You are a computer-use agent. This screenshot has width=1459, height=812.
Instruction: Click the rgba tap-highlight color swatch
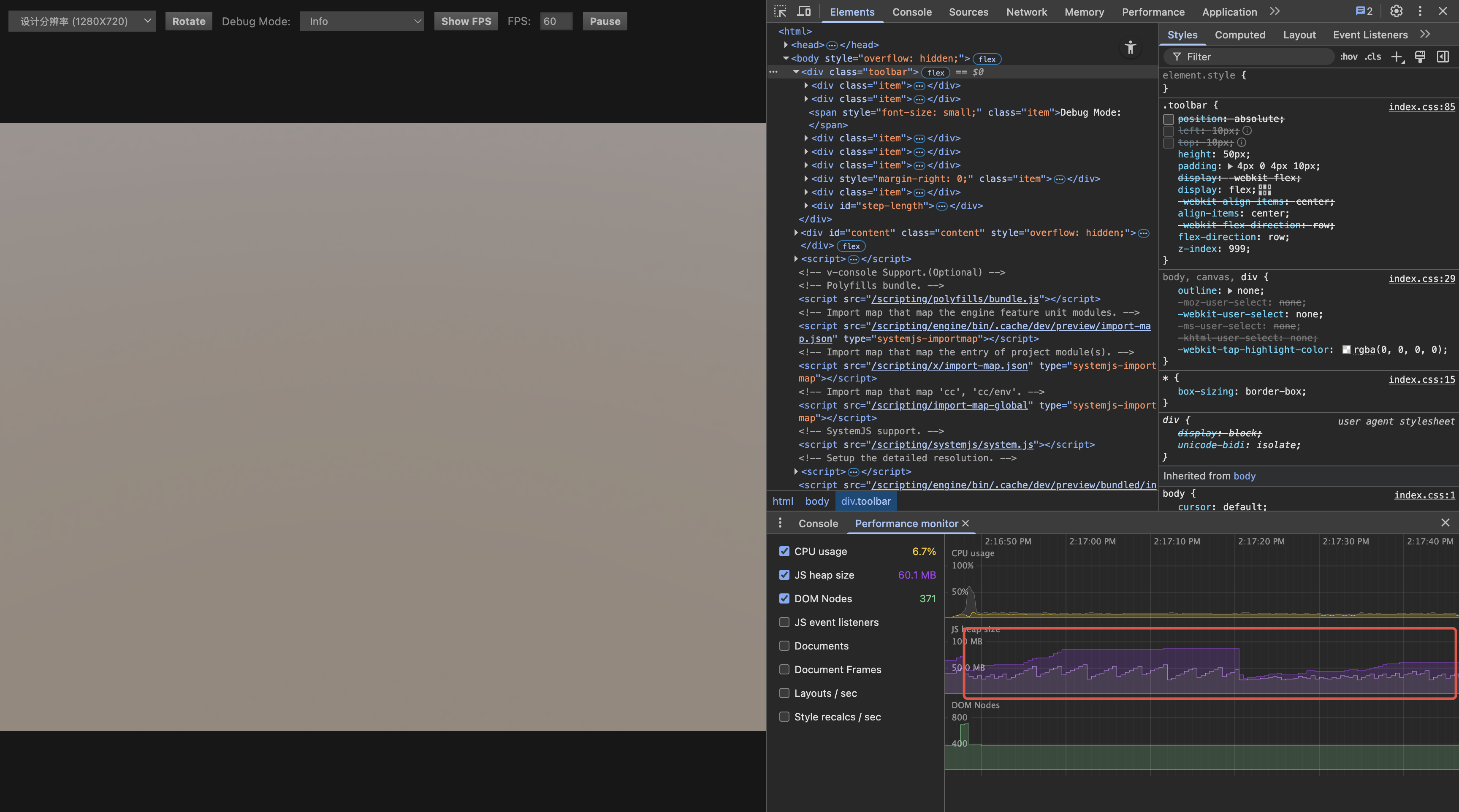1346,350
